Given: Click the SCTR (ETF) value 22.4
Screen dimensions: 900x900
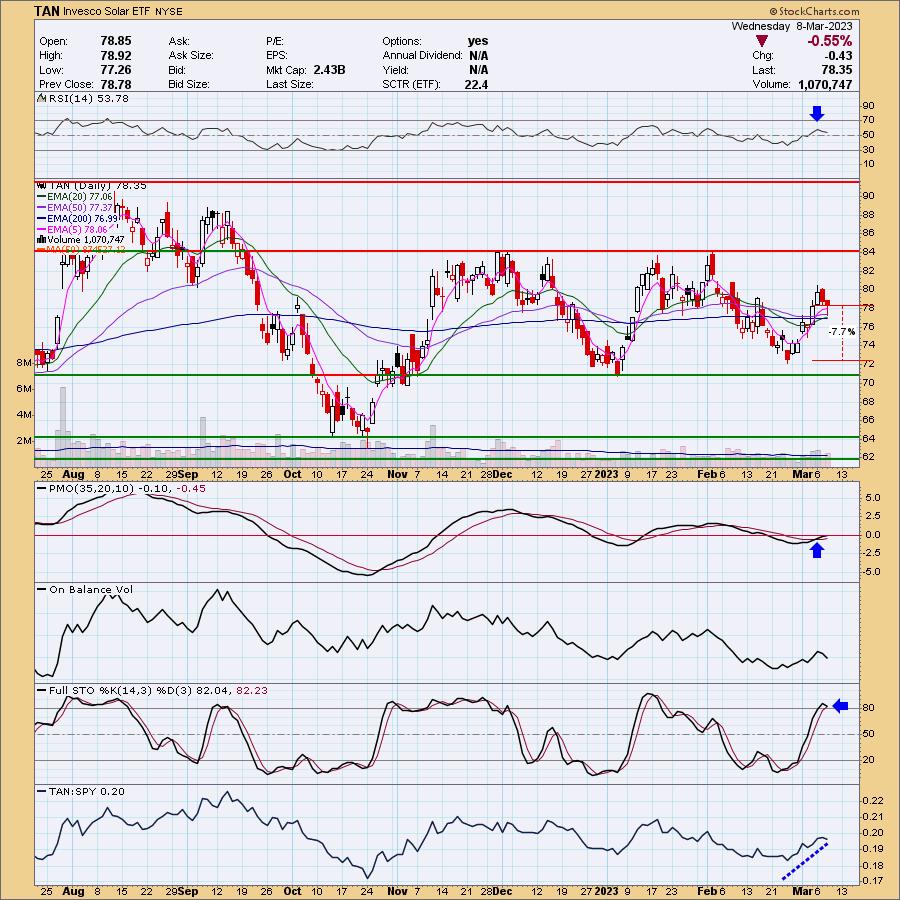Looking at the screenshot, I should [x=476, y=84].
